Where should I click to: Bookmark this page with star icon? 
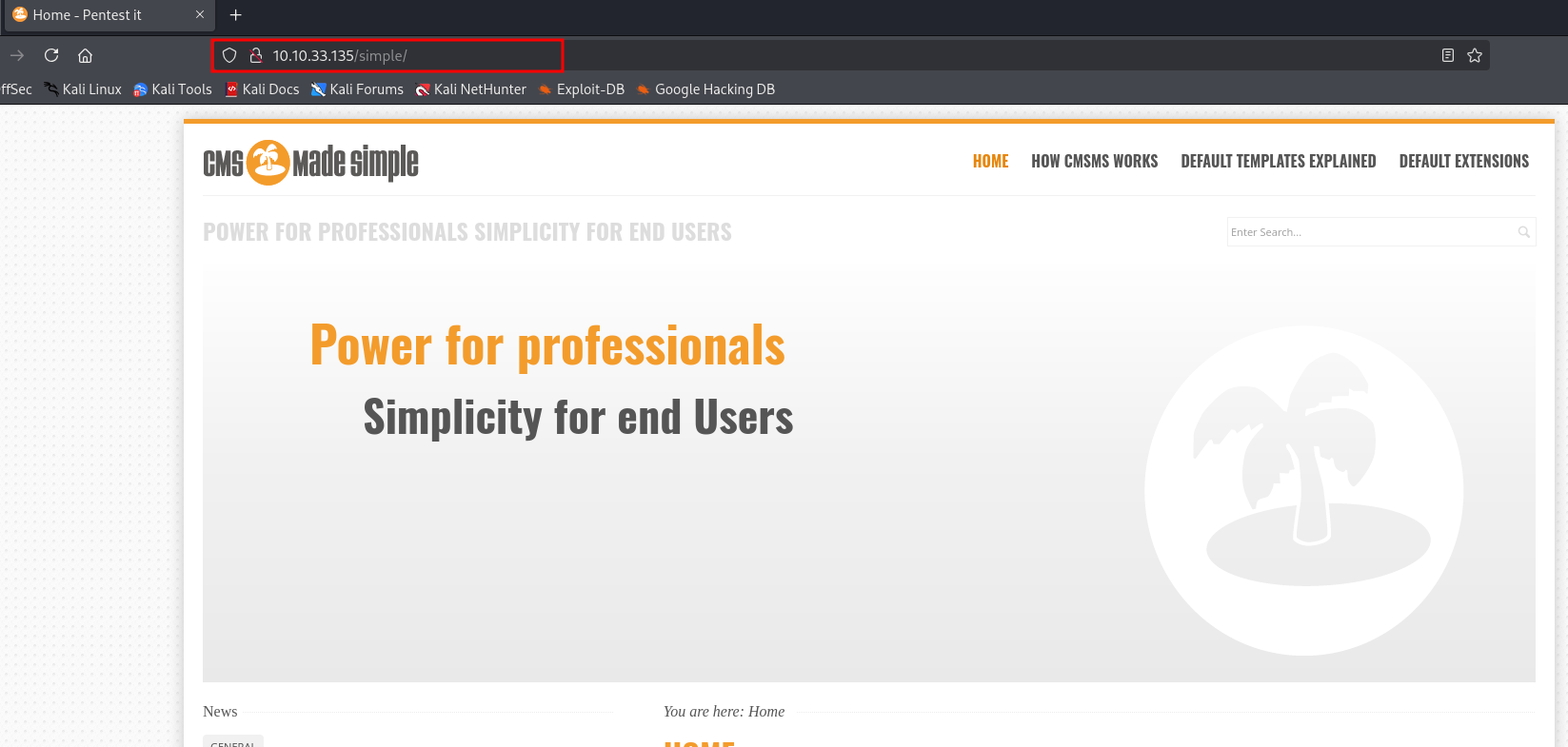coord(1475,55)
